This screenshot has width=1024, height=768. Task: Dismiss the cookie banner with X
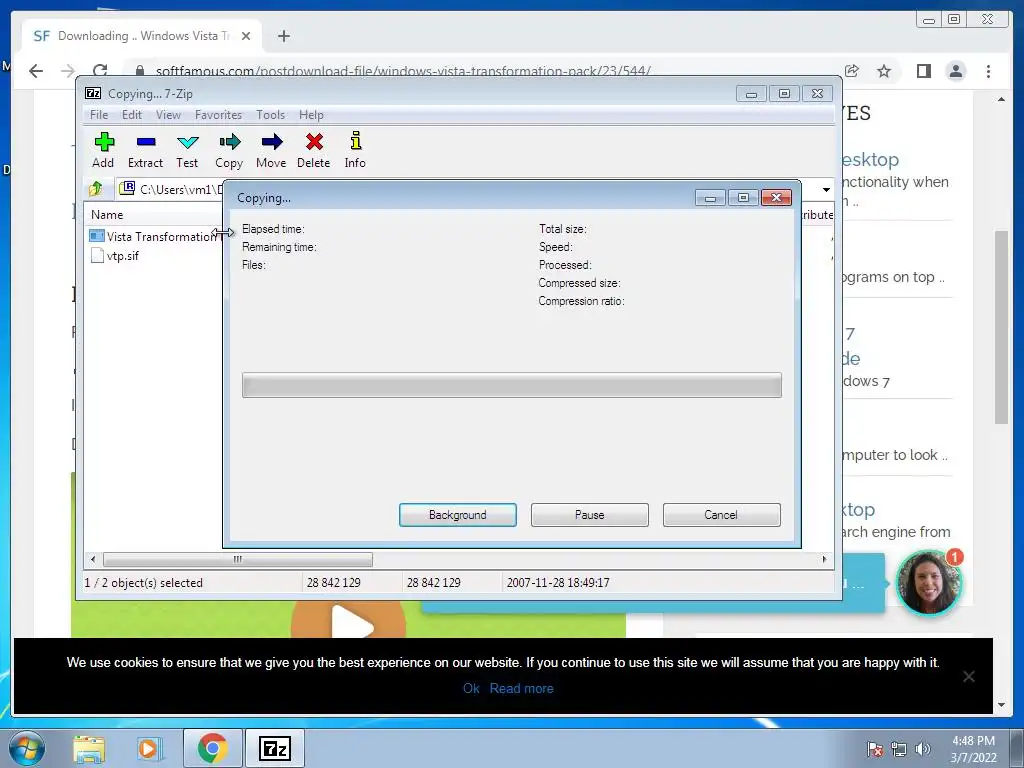(968, 677)
